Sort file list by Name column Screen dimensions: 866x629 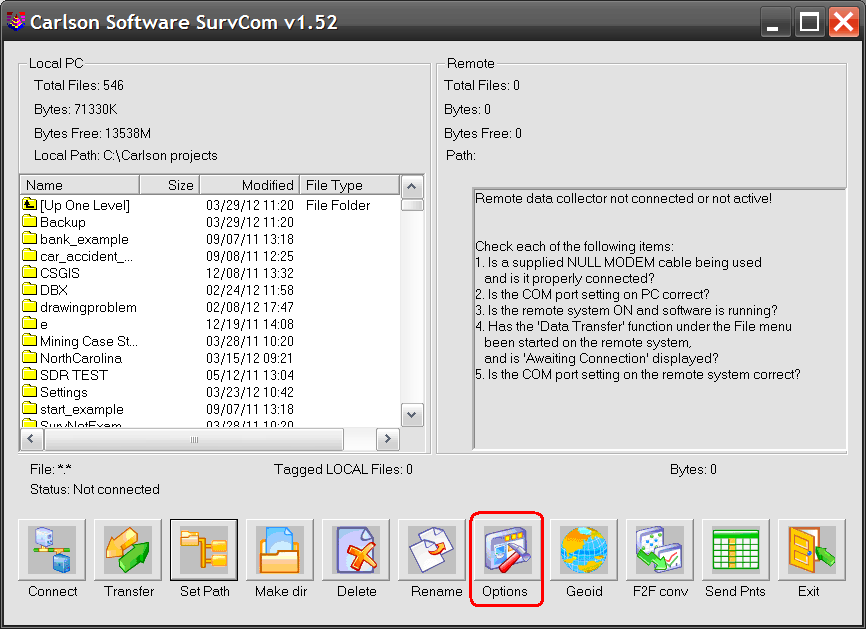(80, 185)
